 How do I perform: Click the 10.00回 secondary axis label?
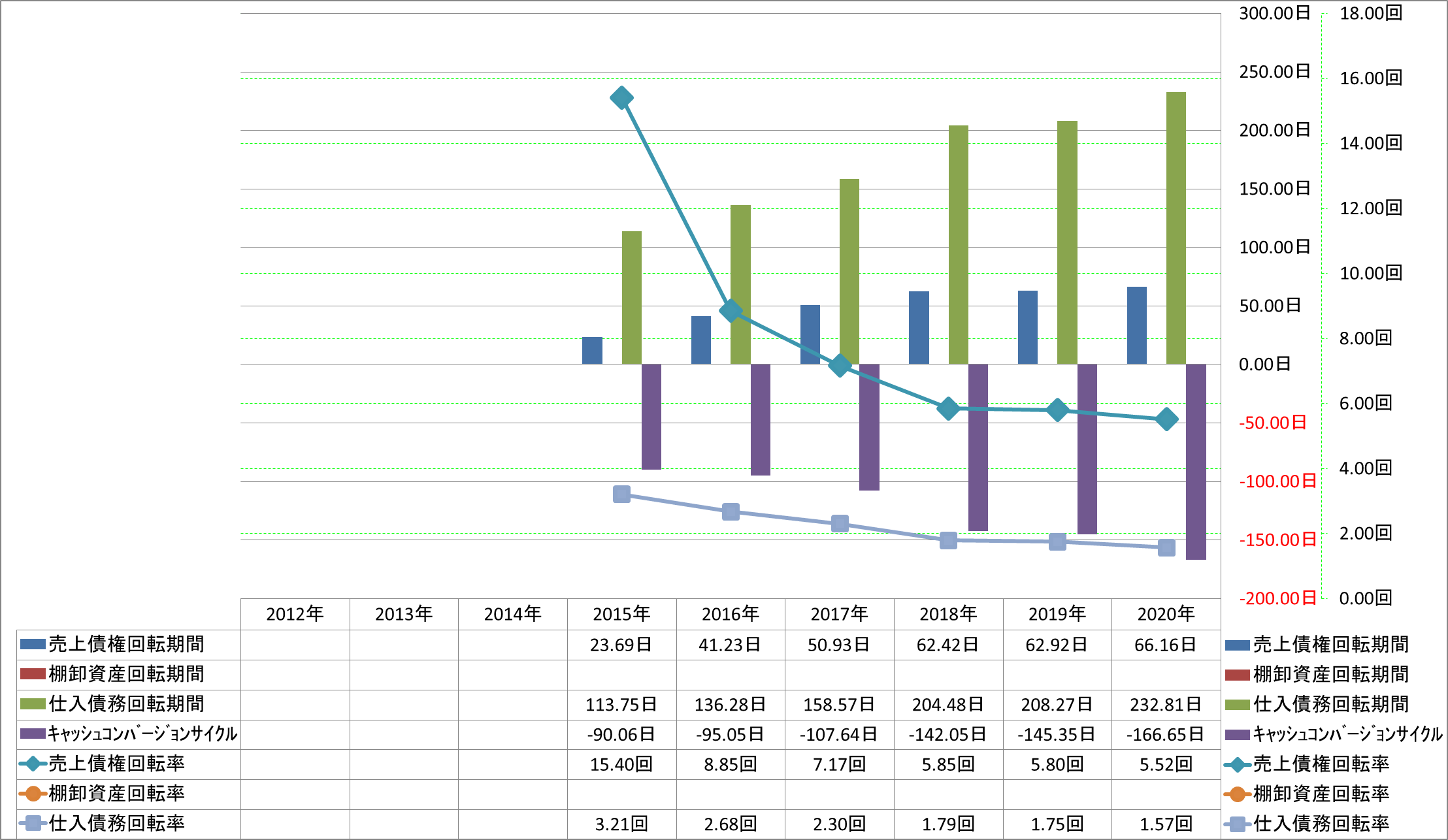(x=1371, y=273)
